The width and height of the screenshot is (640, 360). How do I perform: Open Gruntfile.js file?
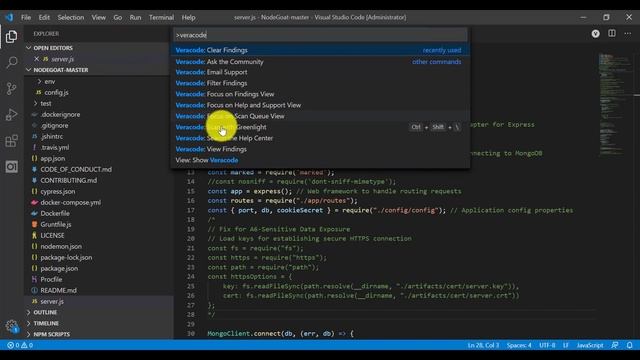point(56,225)
